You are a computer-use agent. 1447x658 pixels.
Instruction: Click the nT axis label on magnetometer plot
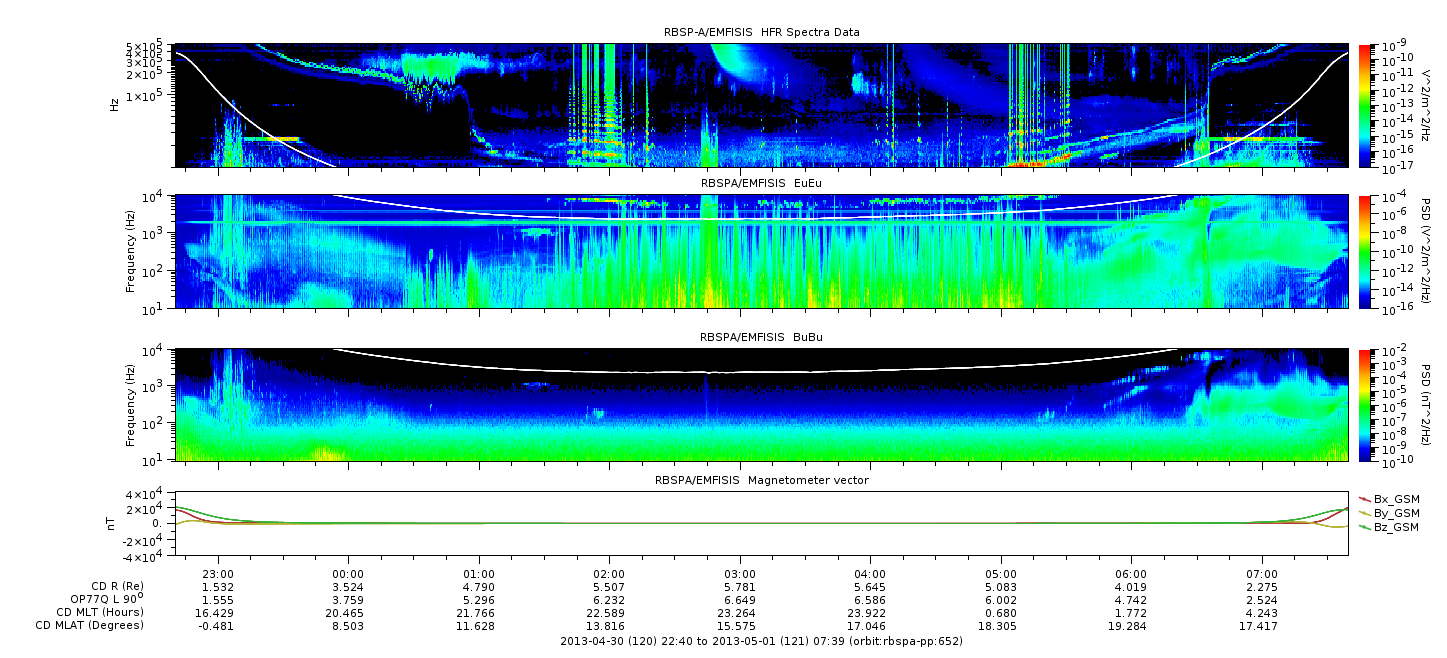[114, 523]
